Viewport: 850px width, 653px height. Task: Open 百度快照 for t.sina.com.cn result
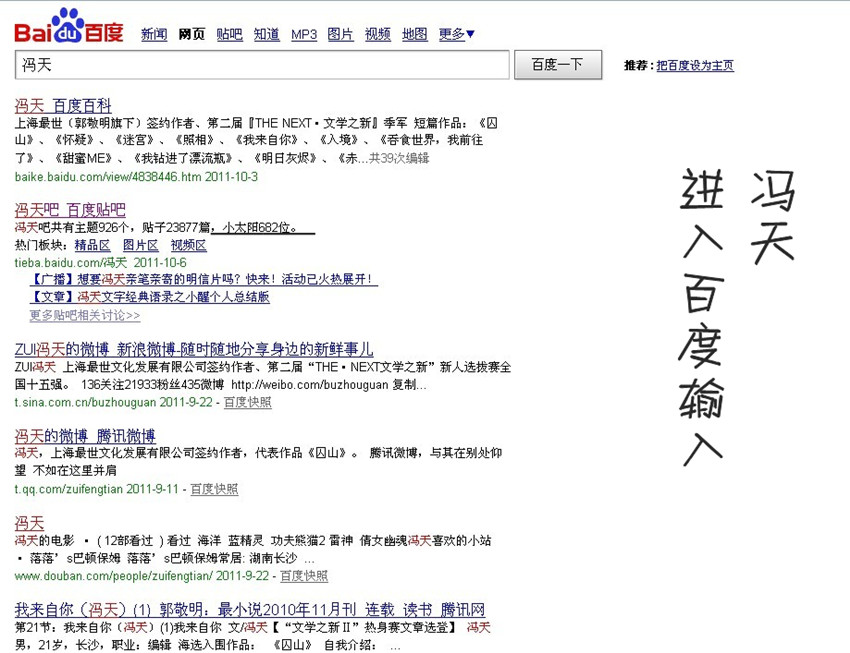coord(247,403)
